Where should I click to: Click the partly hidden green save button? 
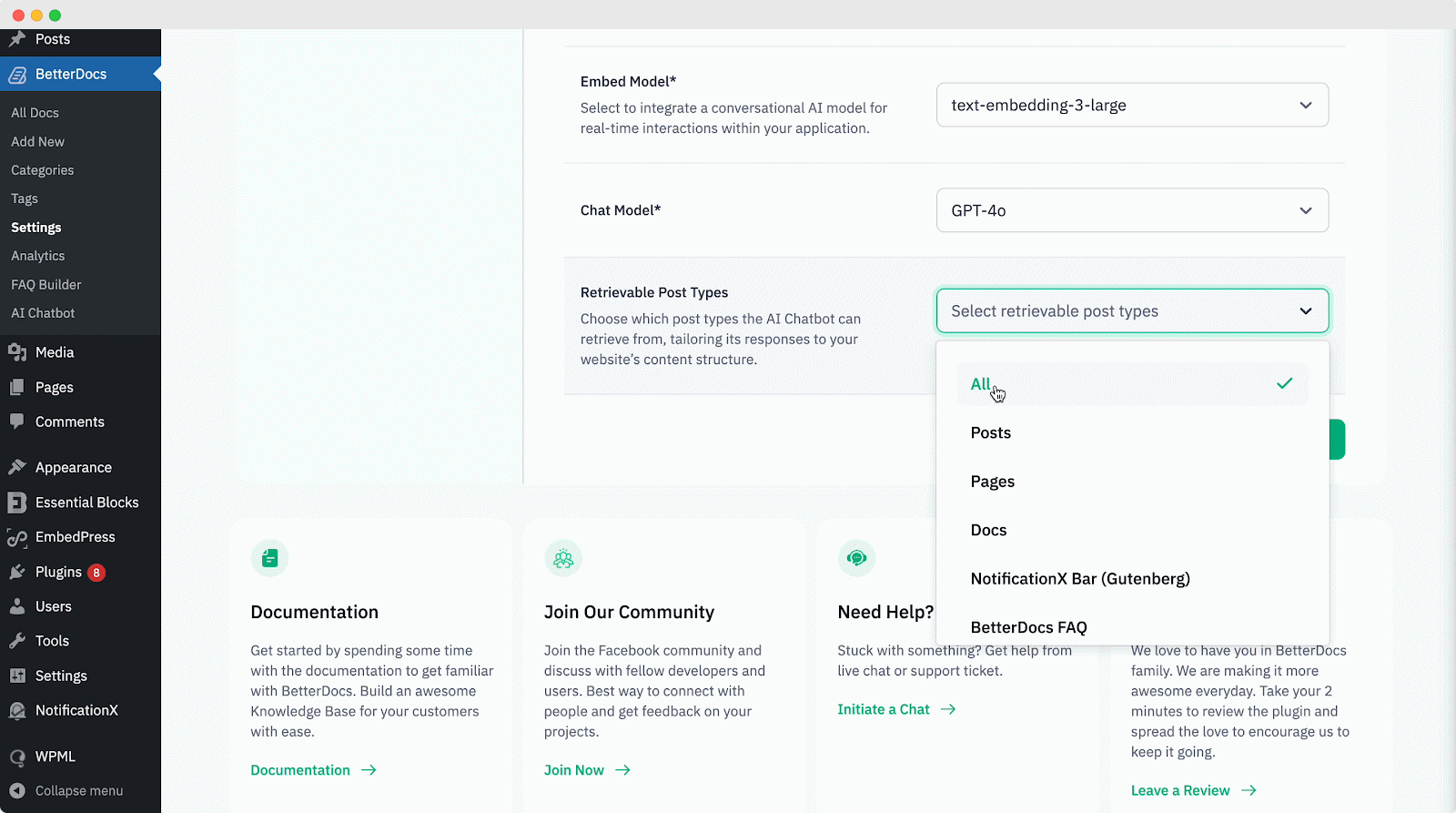click(x=1337, y=440)
